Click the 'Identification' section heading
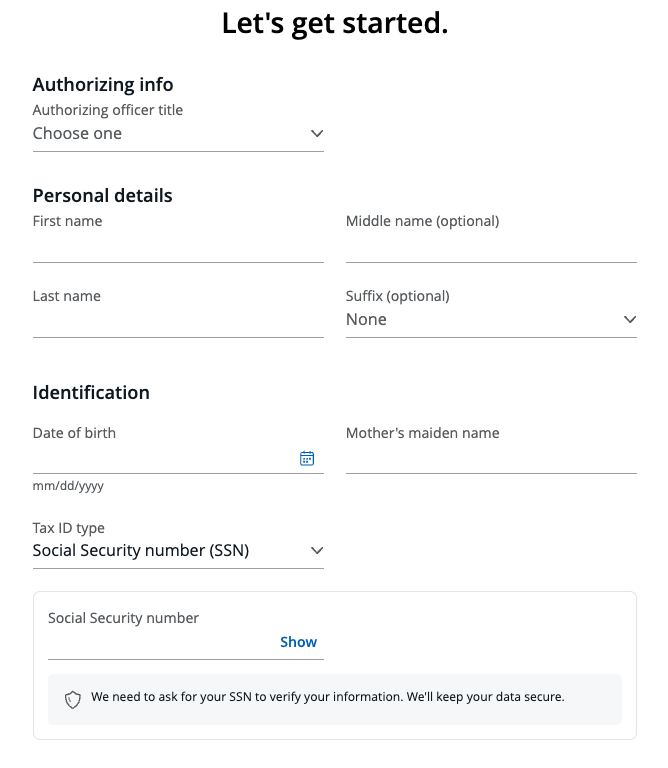 (x=91, y=393)
